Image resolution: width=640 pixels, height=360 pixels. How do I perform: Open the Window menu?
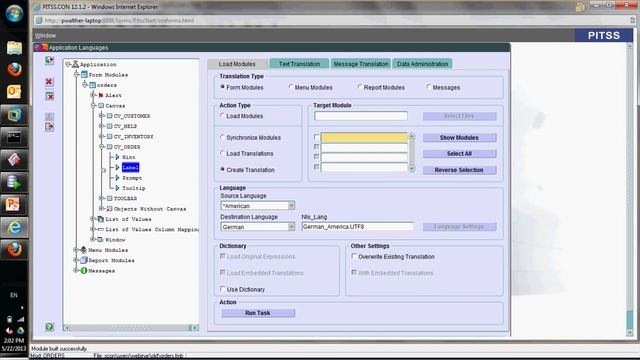45,36
